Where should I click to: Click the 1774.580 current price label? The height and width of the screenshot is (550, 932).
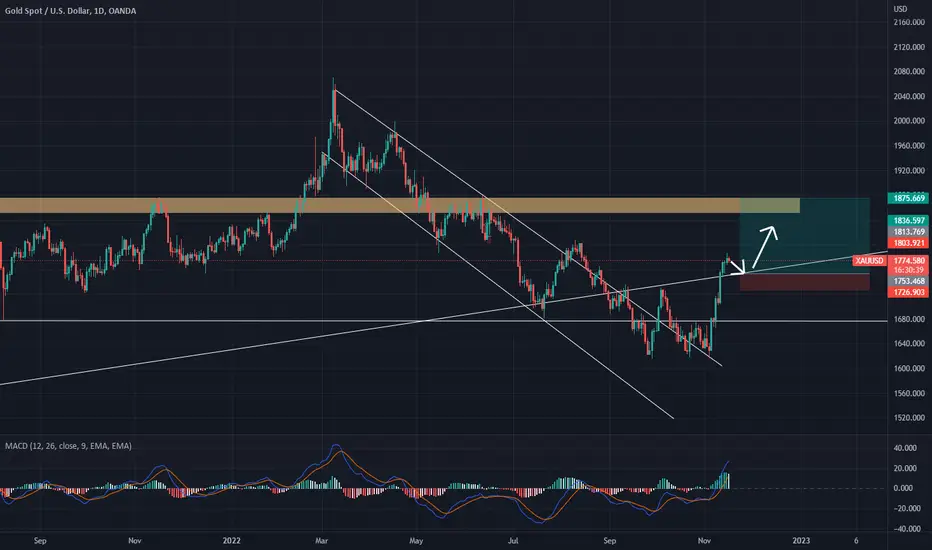[x=908, y=260]
